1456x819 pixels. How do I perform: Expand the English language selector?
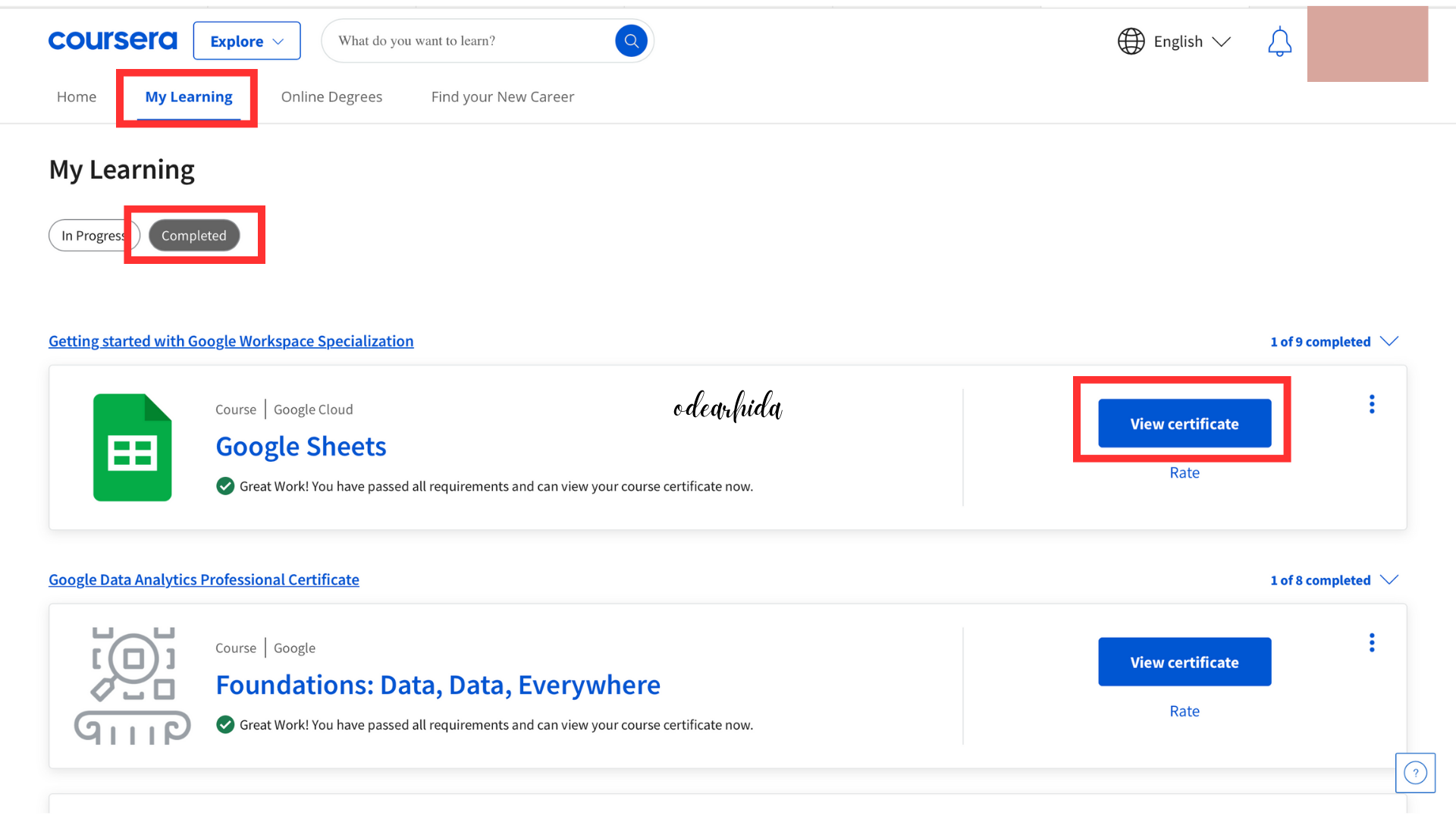[x=1191, y=42]
